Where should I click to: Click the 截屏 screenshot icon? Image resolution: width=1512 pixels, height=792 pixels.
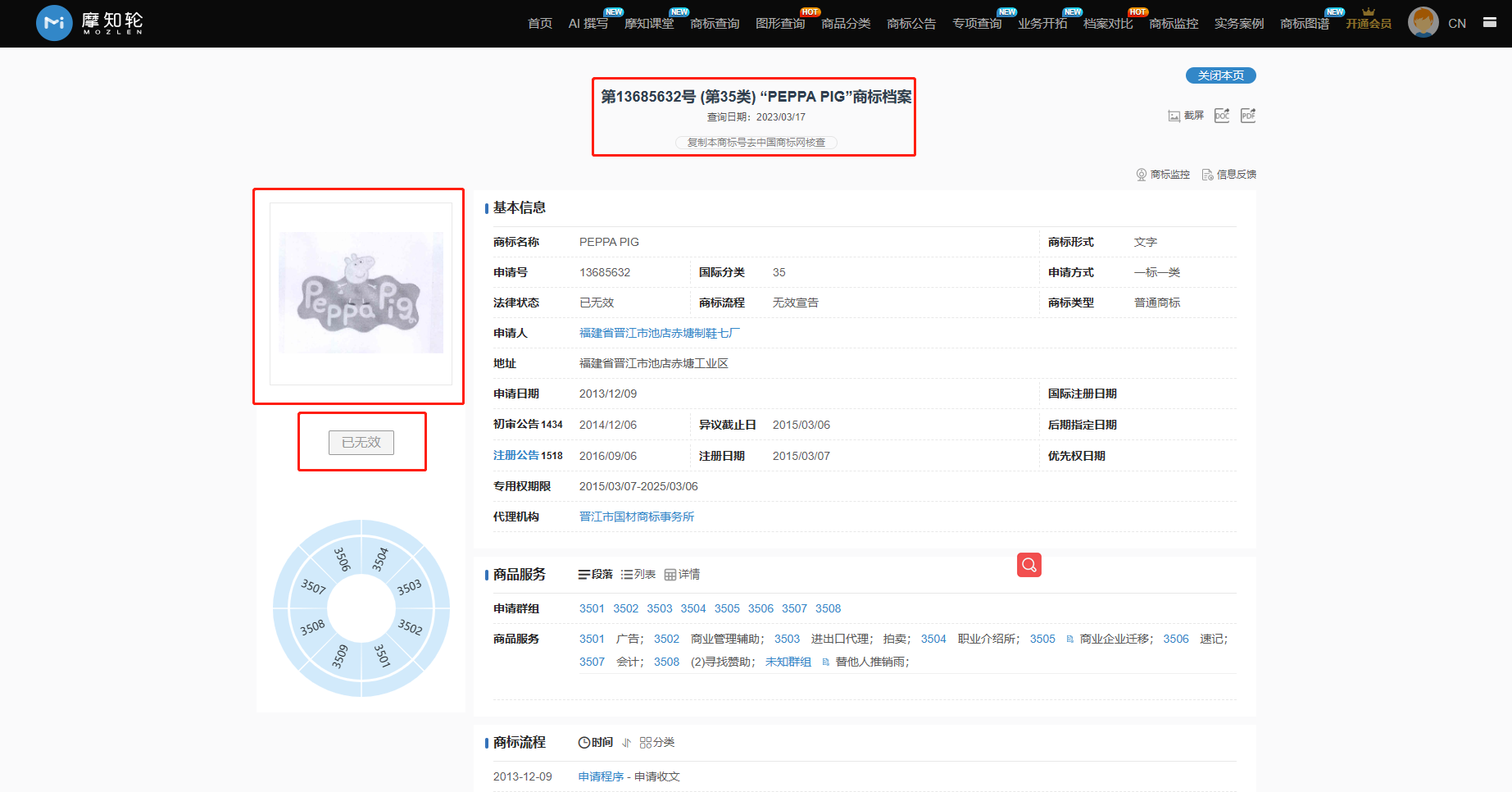tap(1174, 116)
